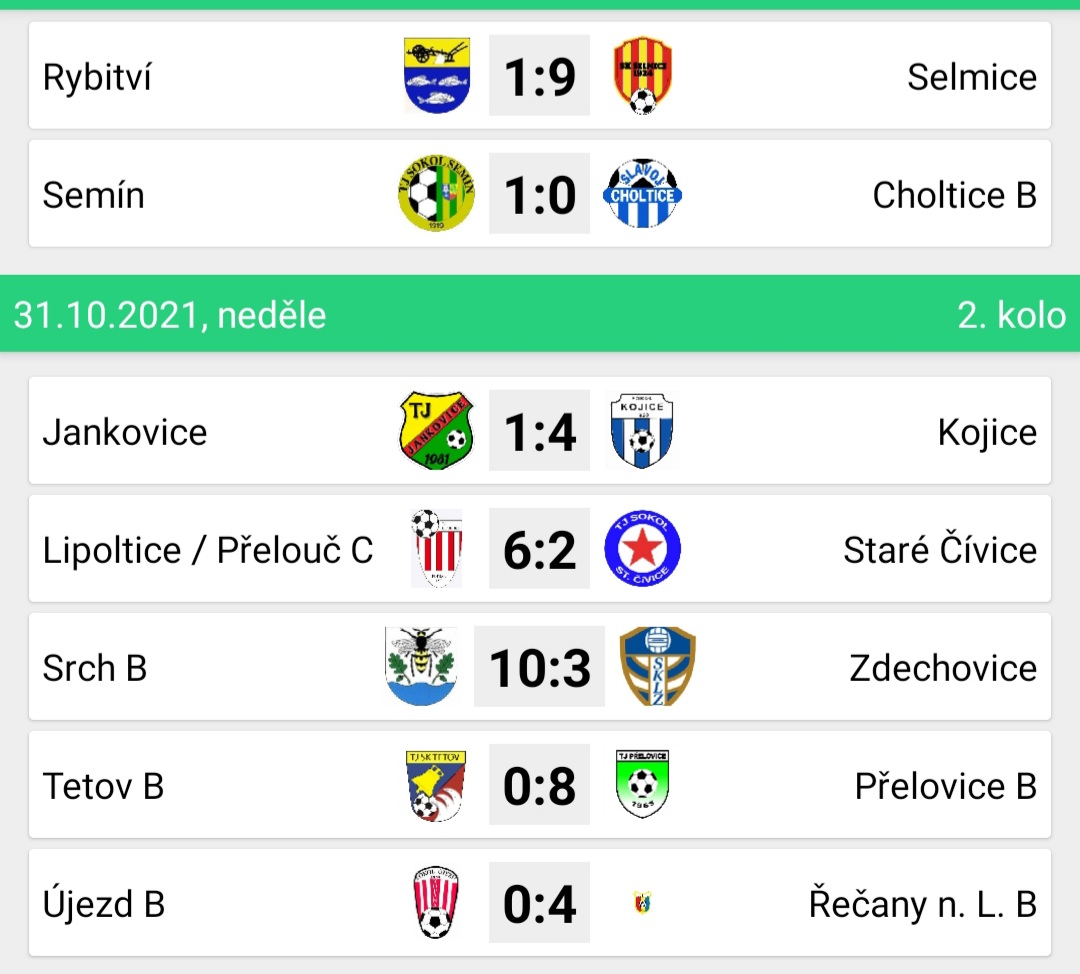Tap the Selmice red-yellow striped crest
The height and width of the screenshot is (974, 1080).
point(643,76)
